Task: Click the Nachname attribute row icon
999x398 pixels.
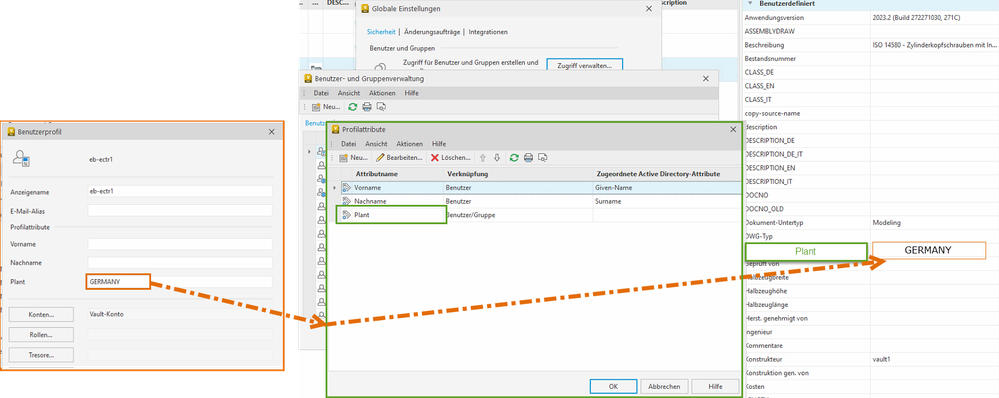Action: (x=347, y=201)
